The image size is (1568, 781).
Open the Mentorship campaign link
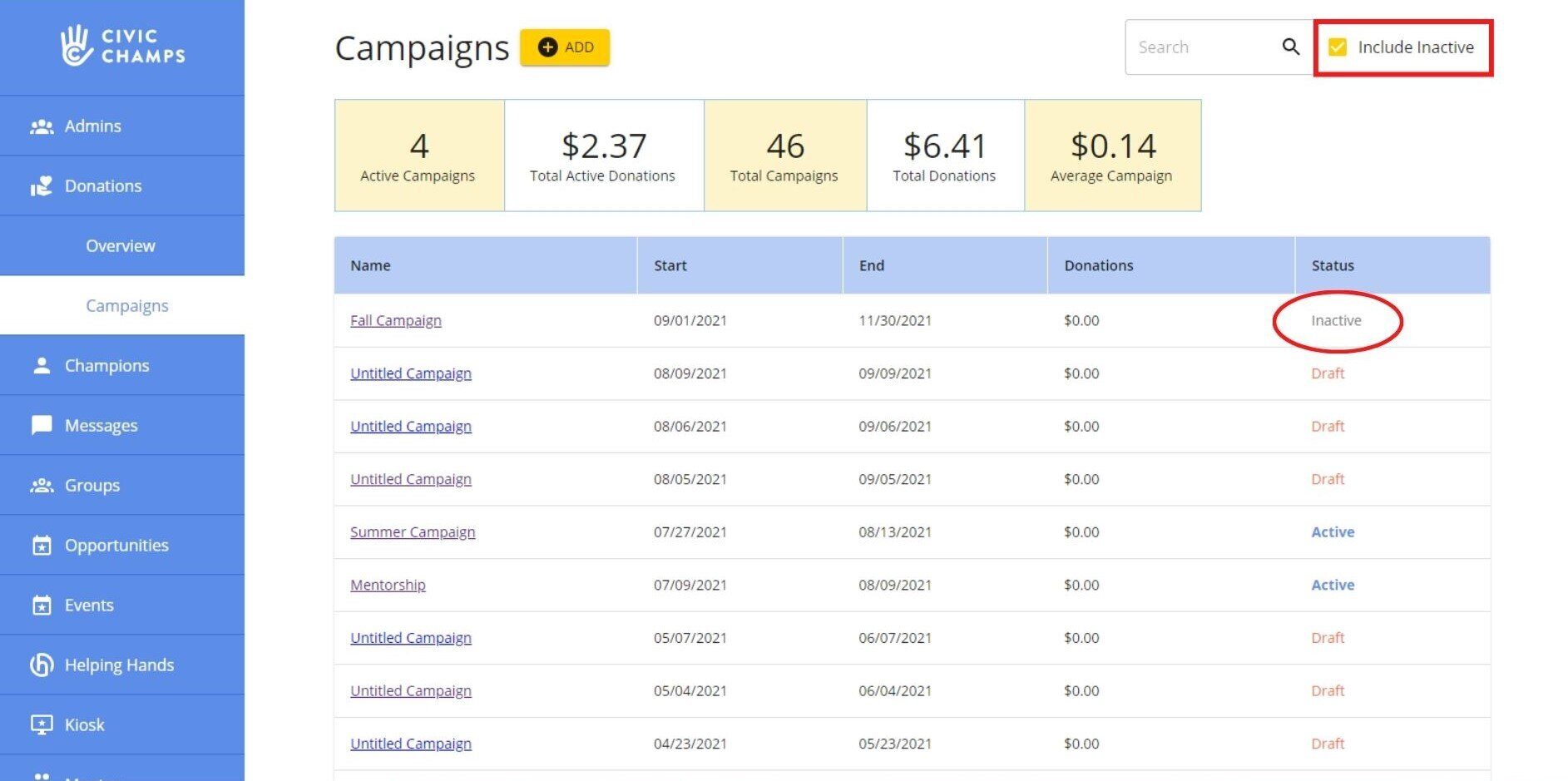(x=388, y=586)
